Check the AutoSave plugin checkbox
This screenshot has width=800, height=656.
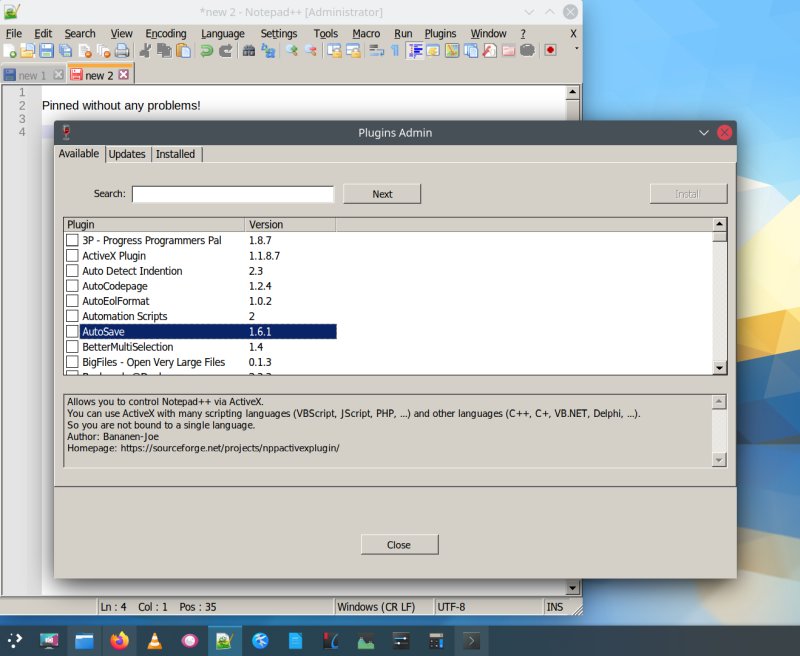point(72,331)
